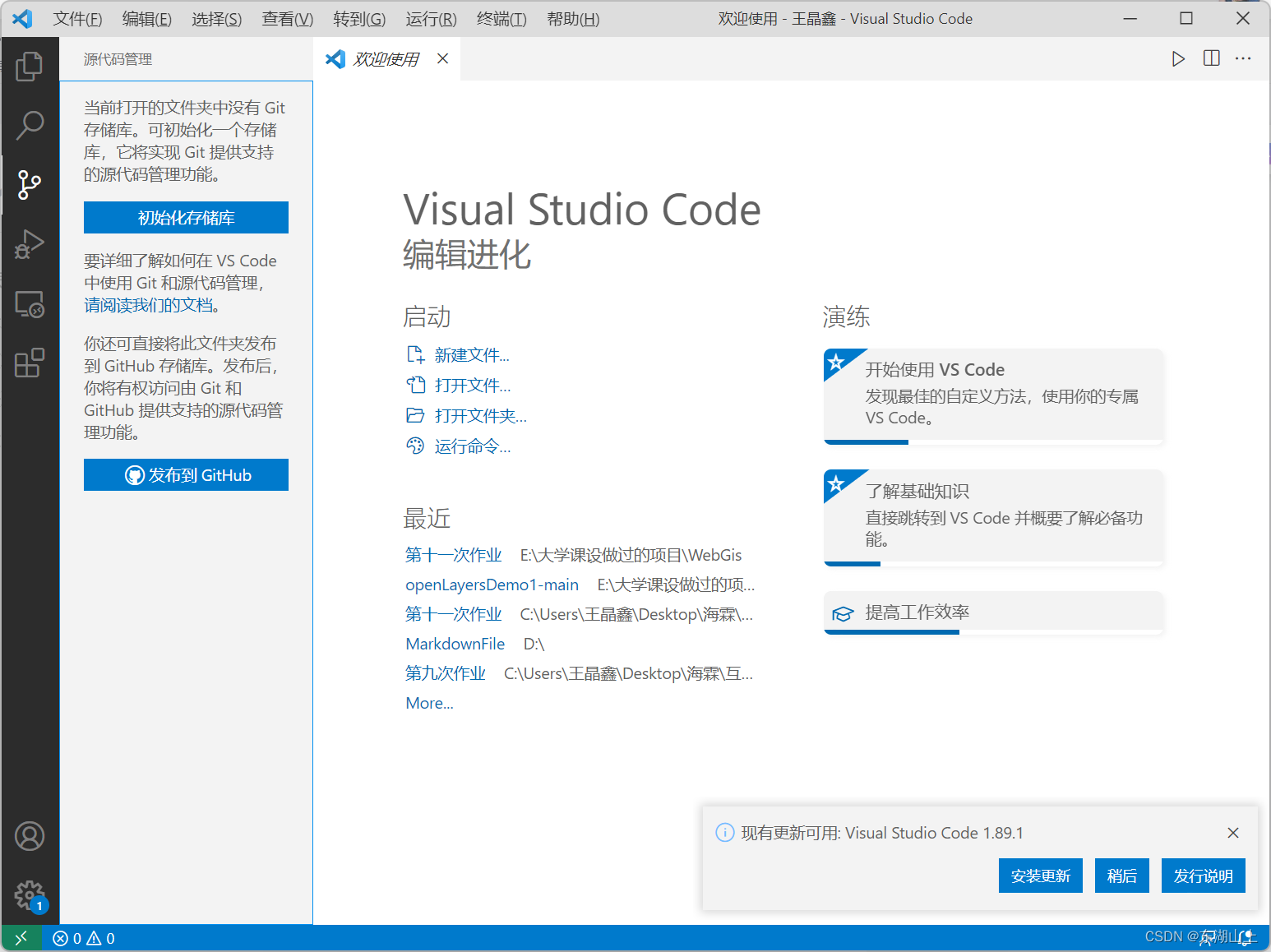
Task: Open the Explorer view in activity bar
Action: coord(30,67)
